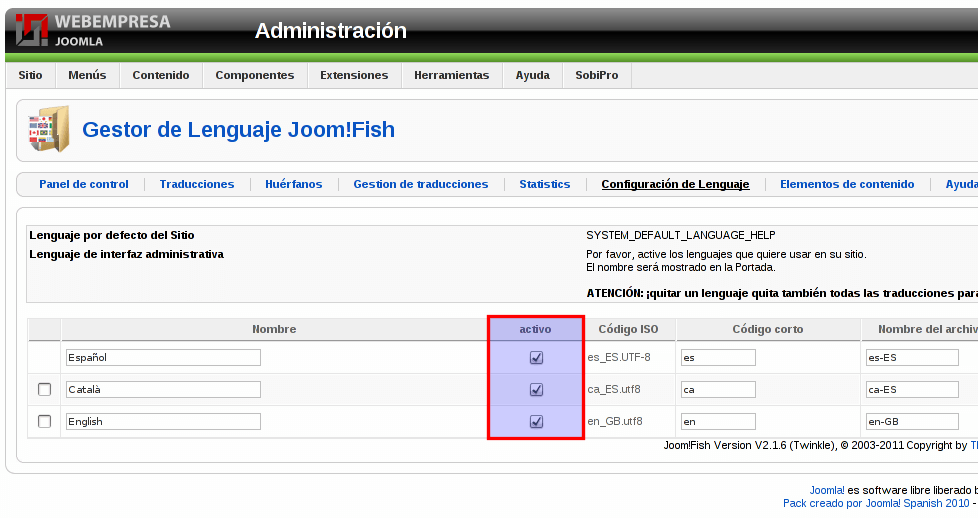
Task: Open the Sitio menu
Action: 30,75
